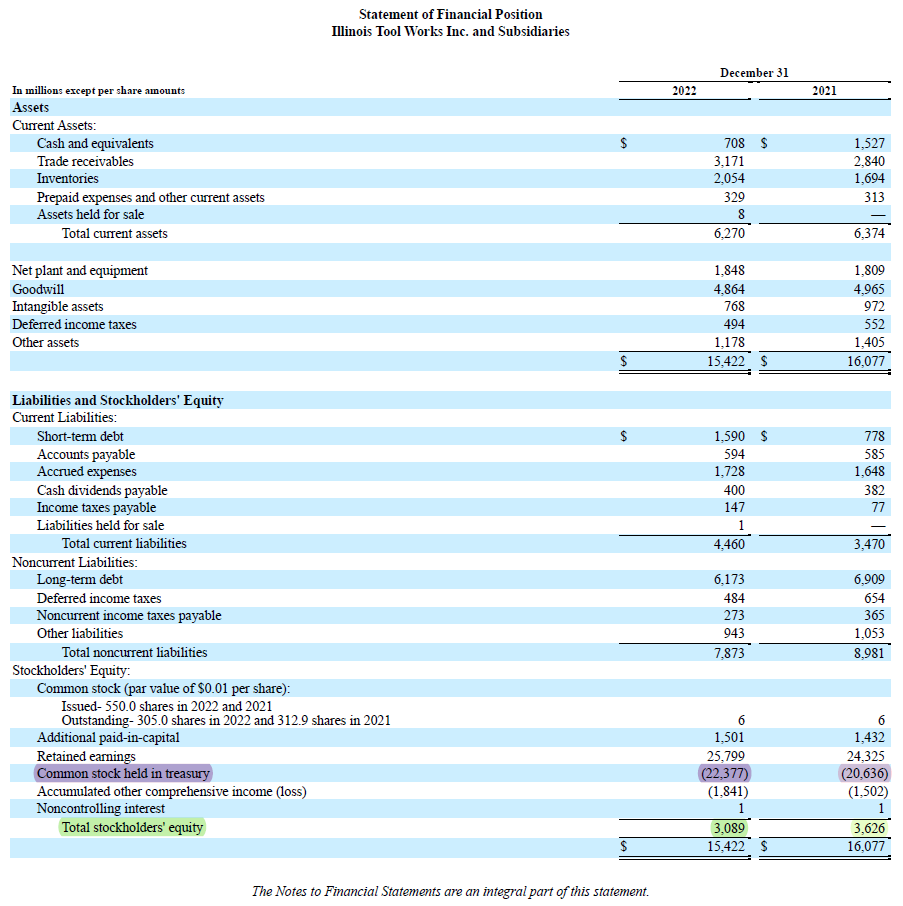Click the 'Income taxes payable' row label
903x906 pixels.
96,507
